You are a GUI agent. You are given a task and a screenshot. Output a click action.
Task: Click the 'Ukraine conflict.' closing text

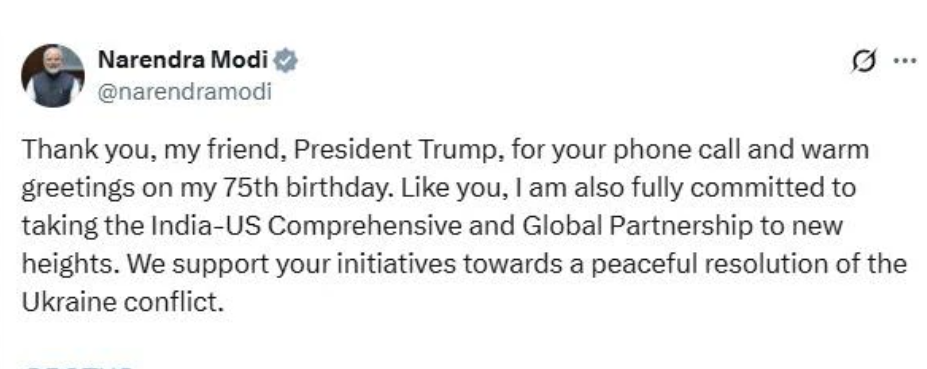point(123,302)
